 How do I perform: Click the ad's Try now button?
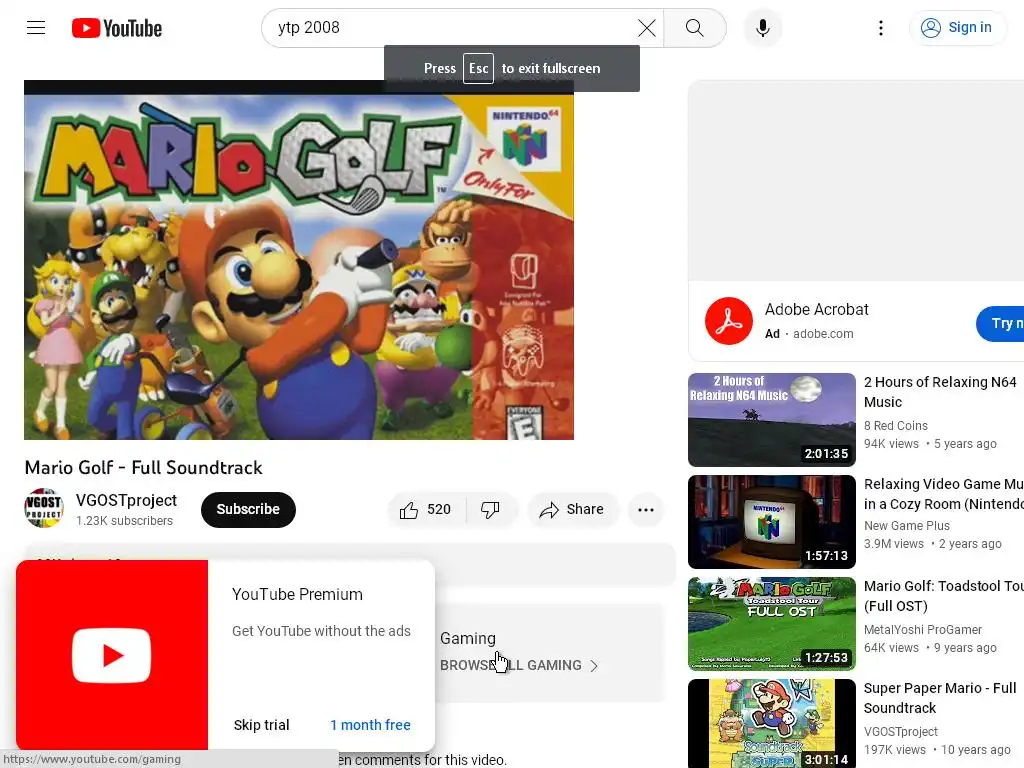tap(1002, 323)
